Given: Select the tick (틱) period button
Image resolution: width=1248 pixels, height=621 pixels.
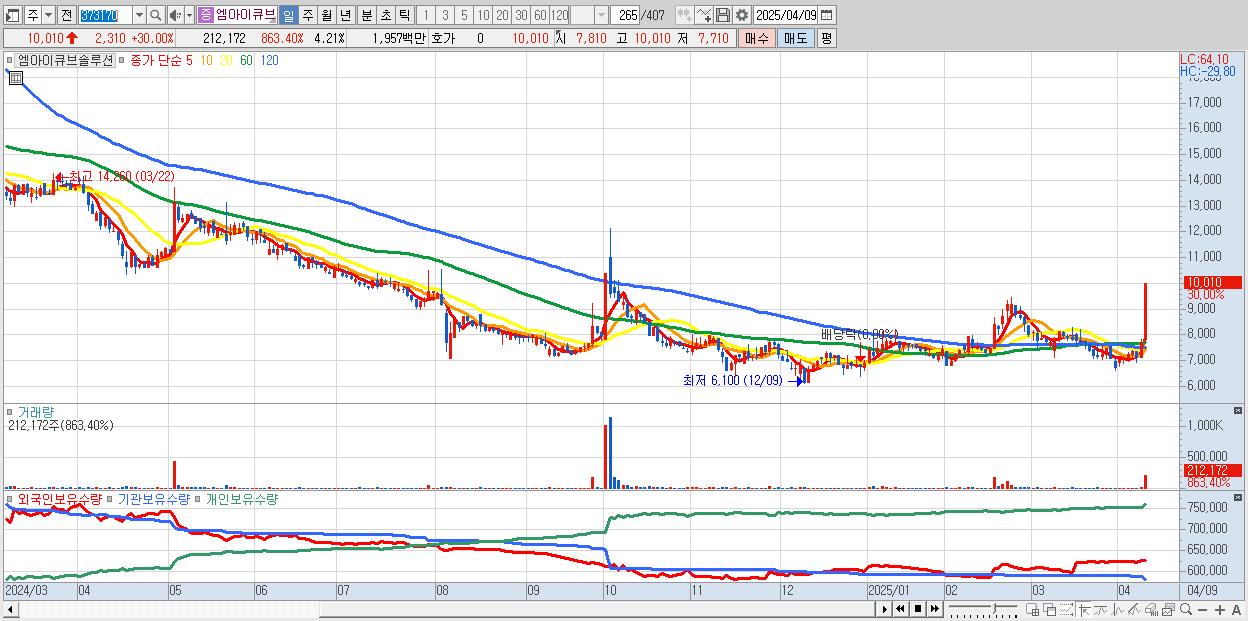Looking at the screenshot, I should tap(404, 15).
